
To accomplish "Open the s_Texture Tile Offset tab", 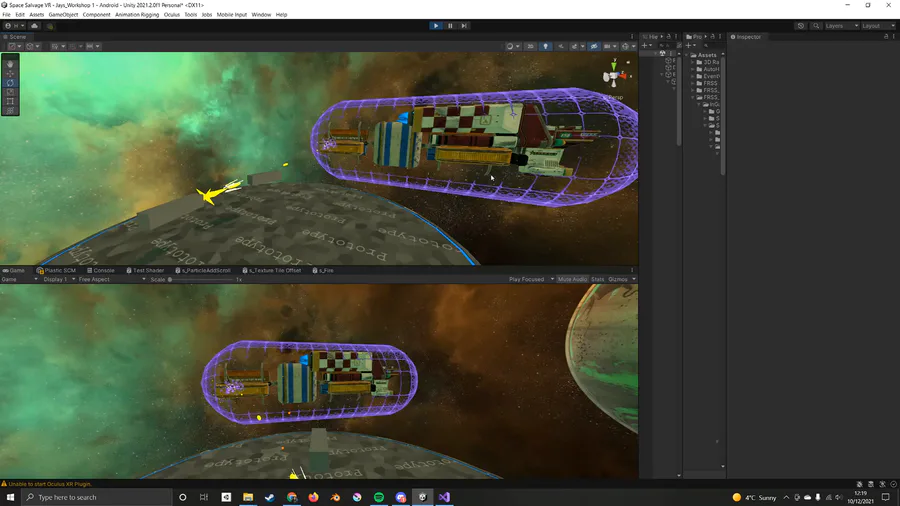I will point(271,270).
